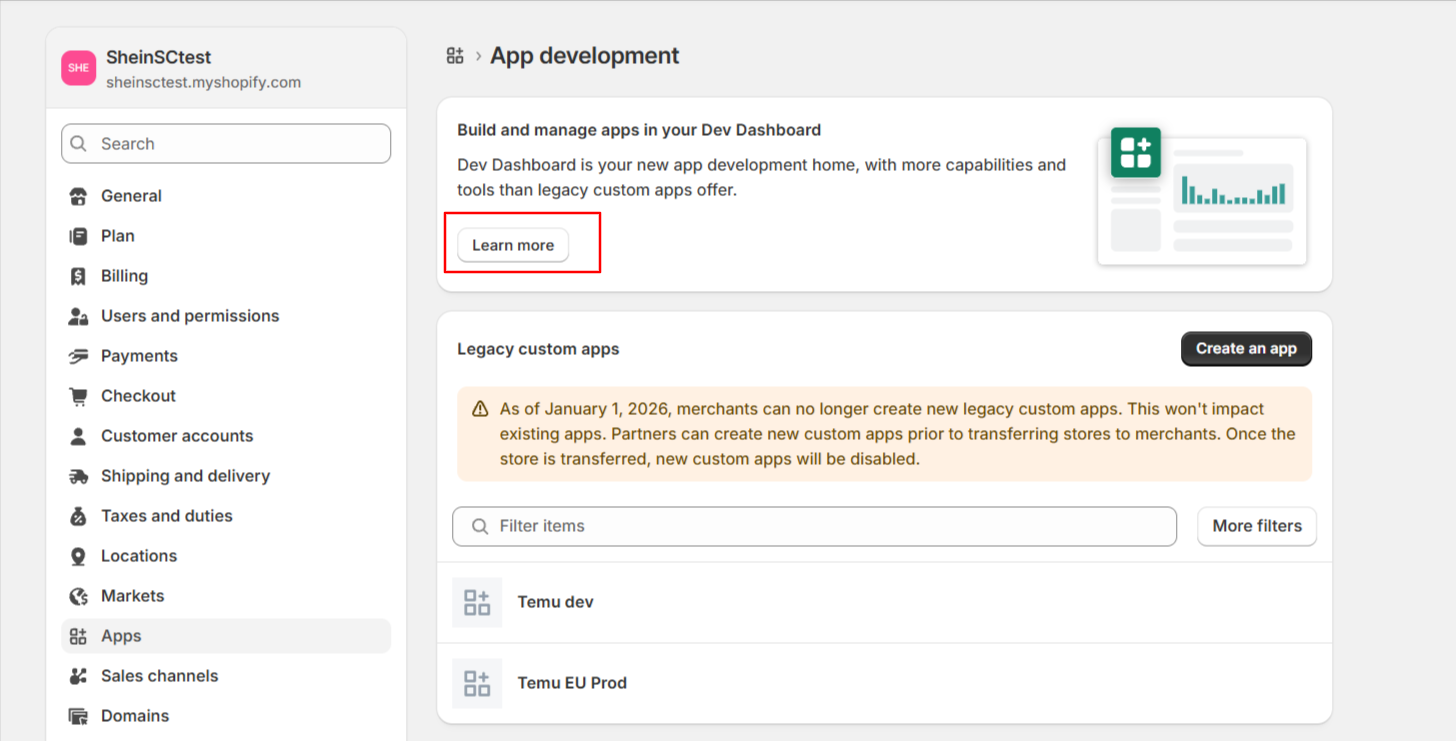Open the More filters options
The image size is (1456, 741).
click(1256, 526)
